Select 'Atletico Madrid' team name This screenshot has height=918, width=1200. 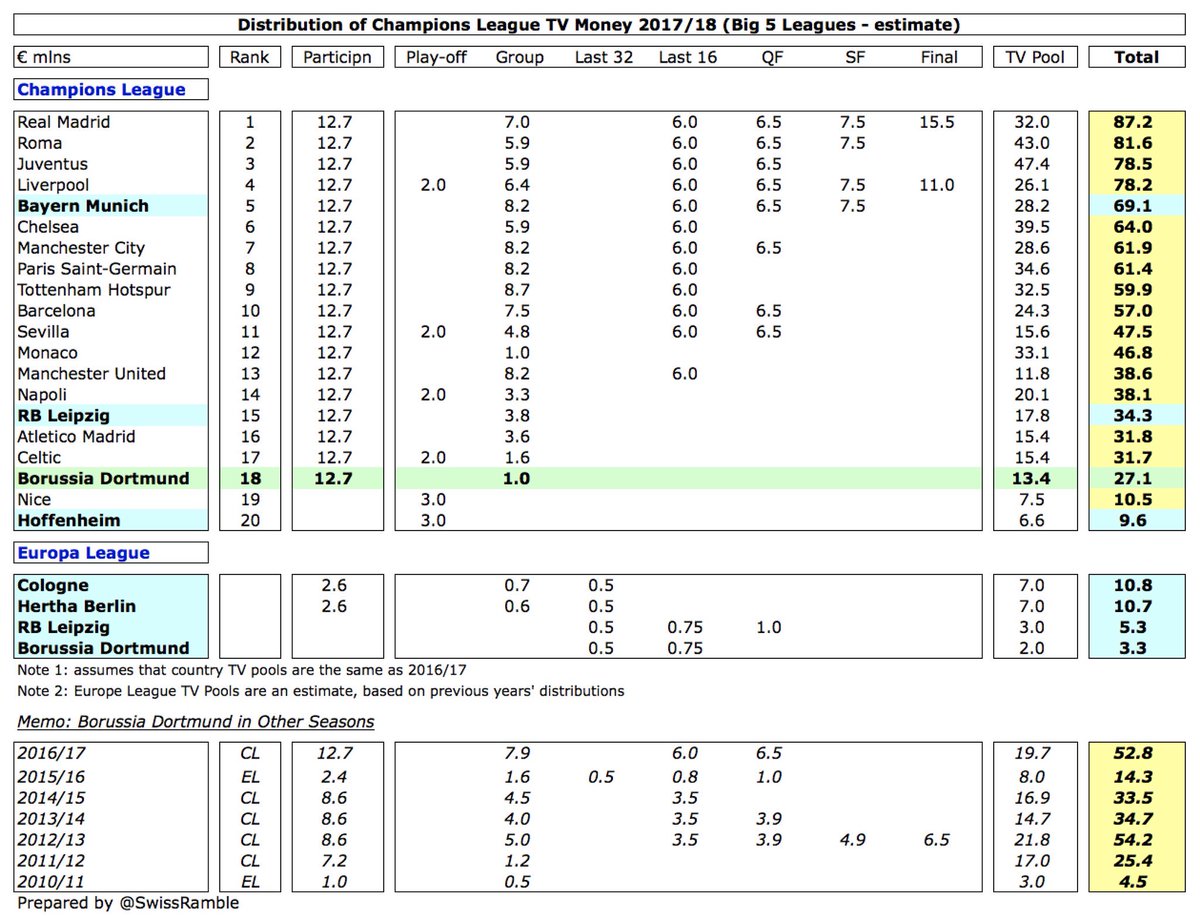[78, 437]
